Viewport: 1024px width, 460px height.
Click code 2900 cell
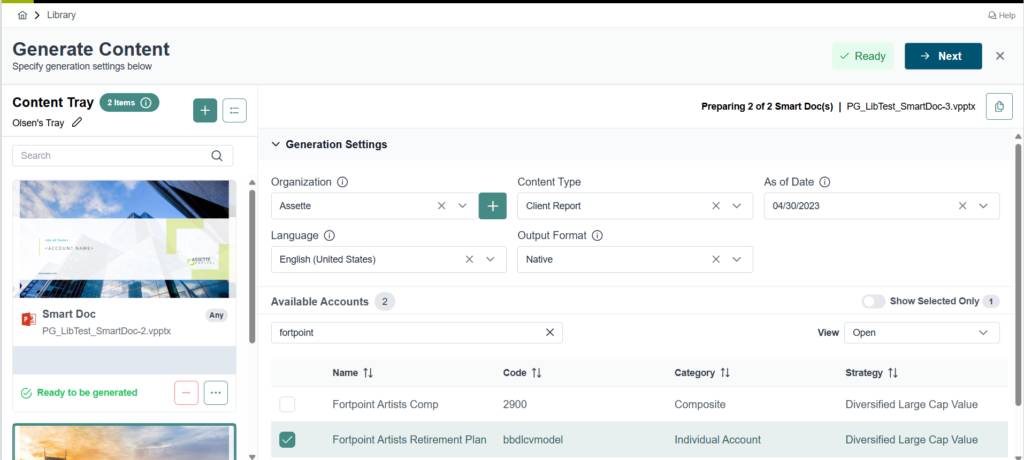(x=515, y=404)
